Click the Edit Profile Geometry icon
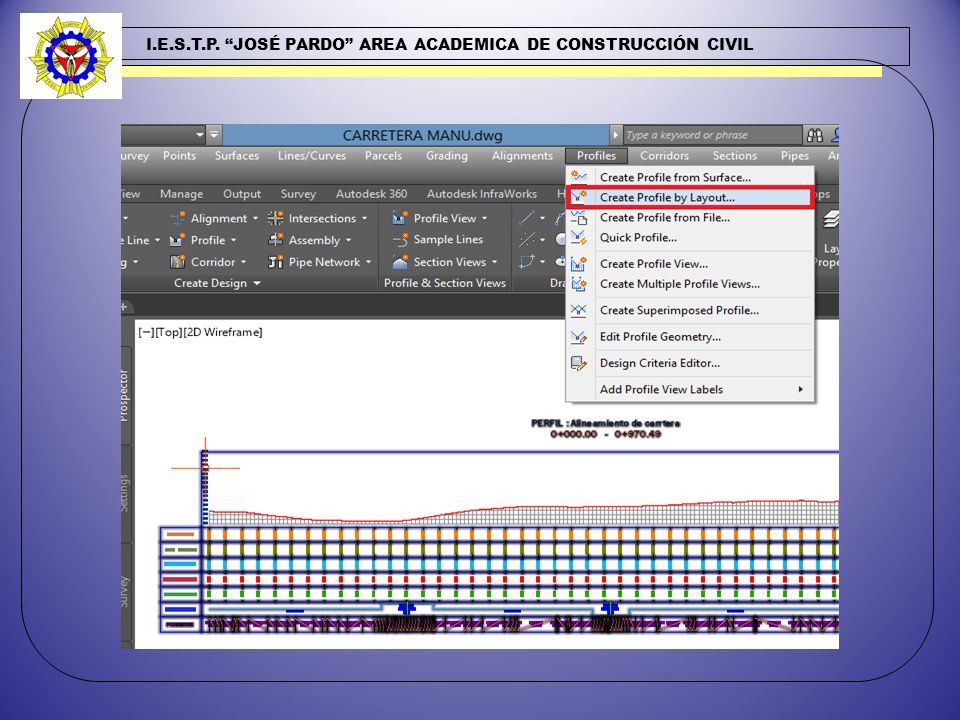The height and width of the screenshot is (720, 960). [579, 337]
